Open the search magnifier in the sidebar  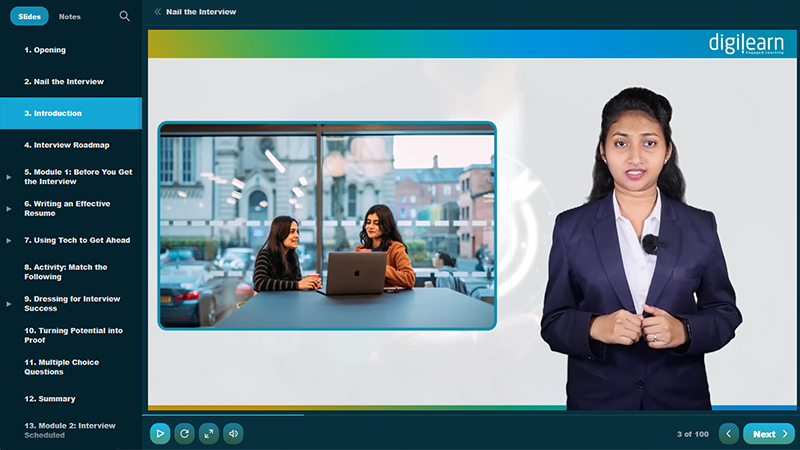click(125, 16)
